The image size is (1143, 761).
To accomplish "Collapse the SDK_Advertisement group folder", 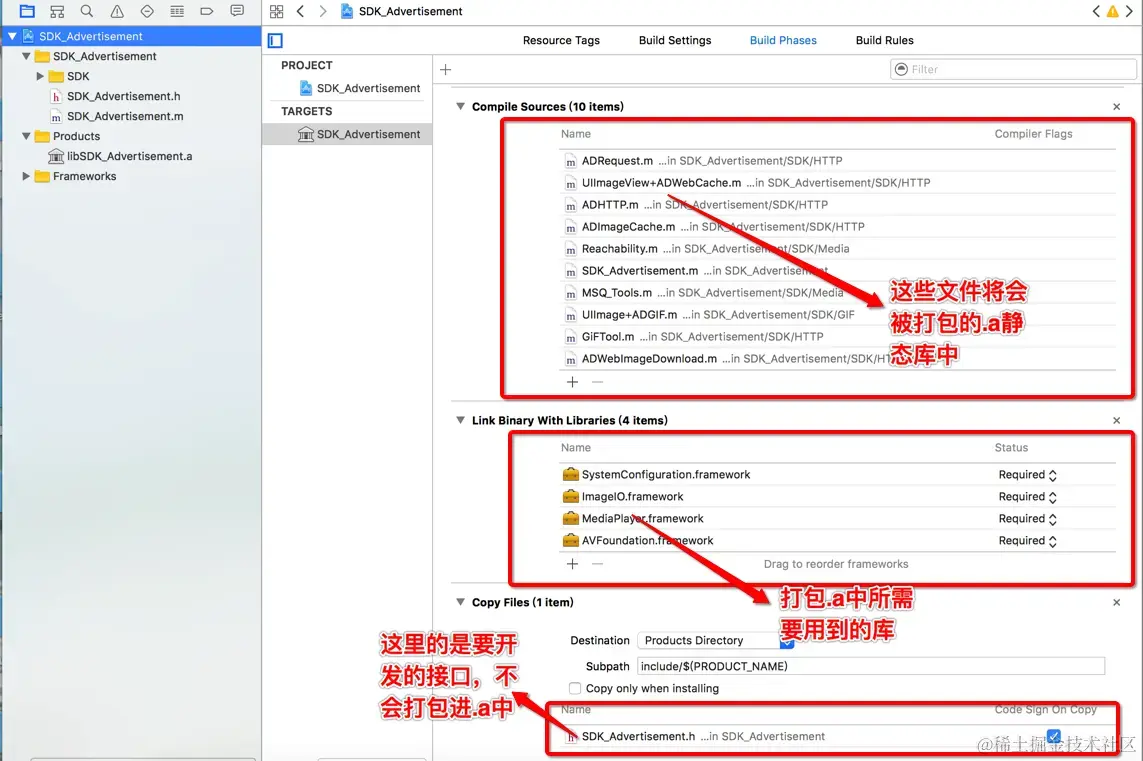I will click(x=26, y=56).
